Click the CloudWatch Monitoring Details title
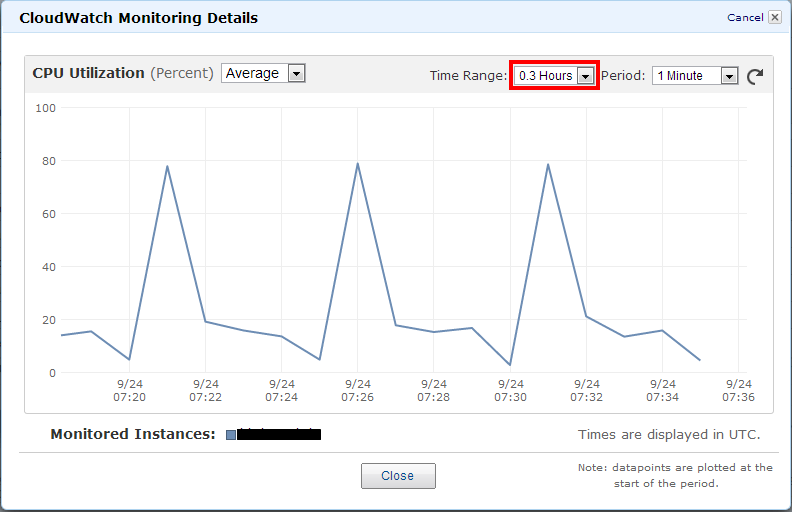Viewport: 792px width, 512px height. (x=138, y=18)
